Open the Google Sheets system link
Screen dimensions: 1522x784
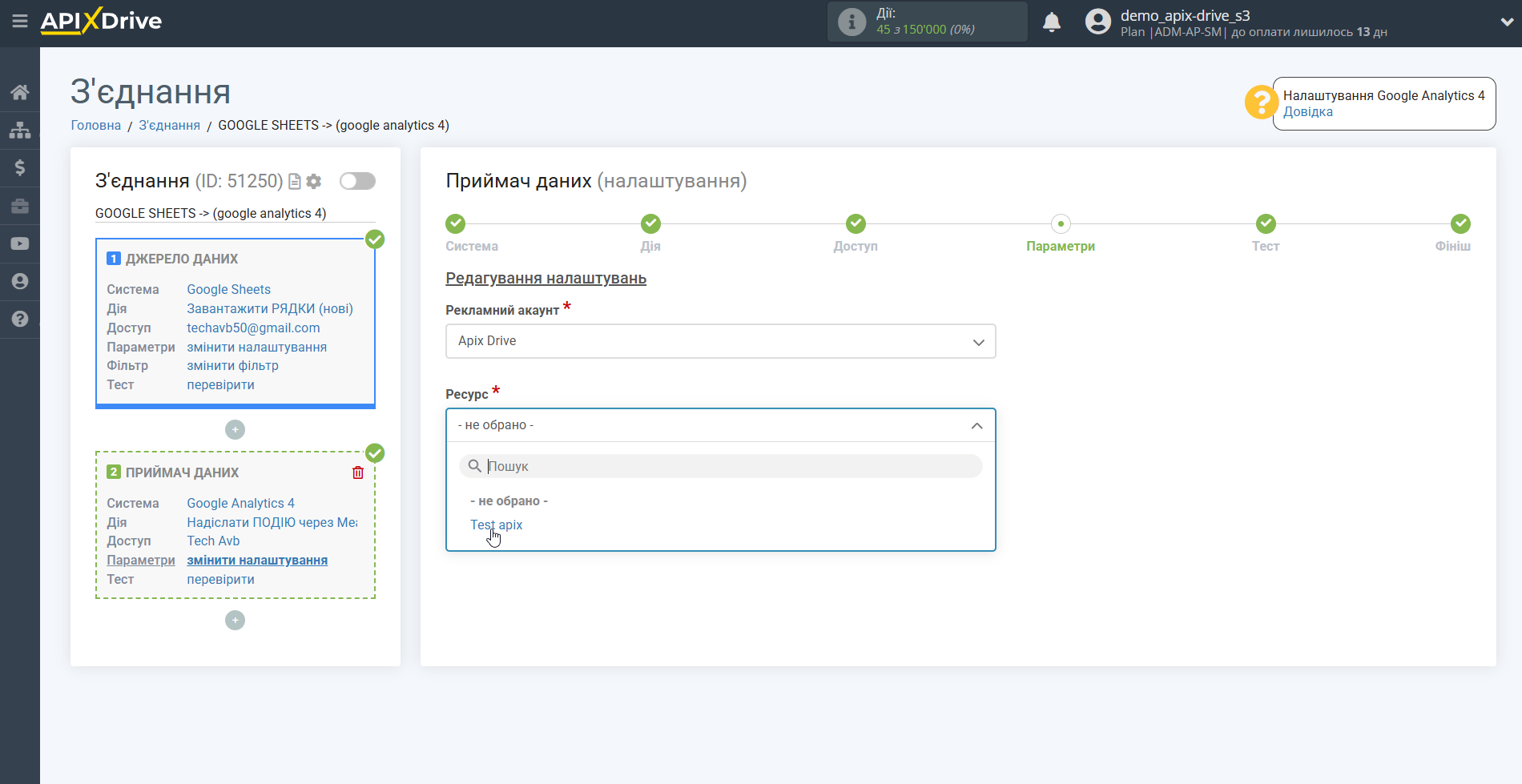[x=228, y=290]
